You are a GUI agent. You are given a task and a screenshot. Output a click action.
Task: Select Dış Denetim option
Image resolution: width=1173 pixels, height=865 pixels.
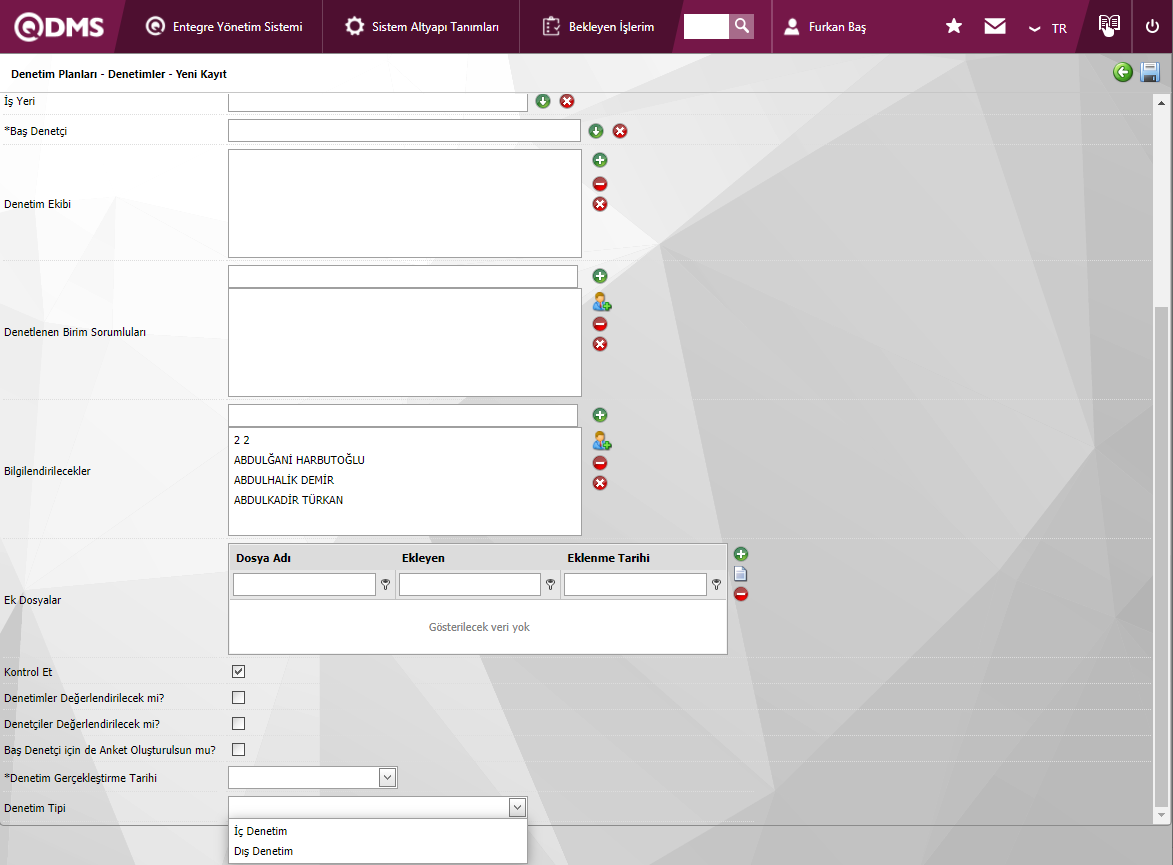378,852
